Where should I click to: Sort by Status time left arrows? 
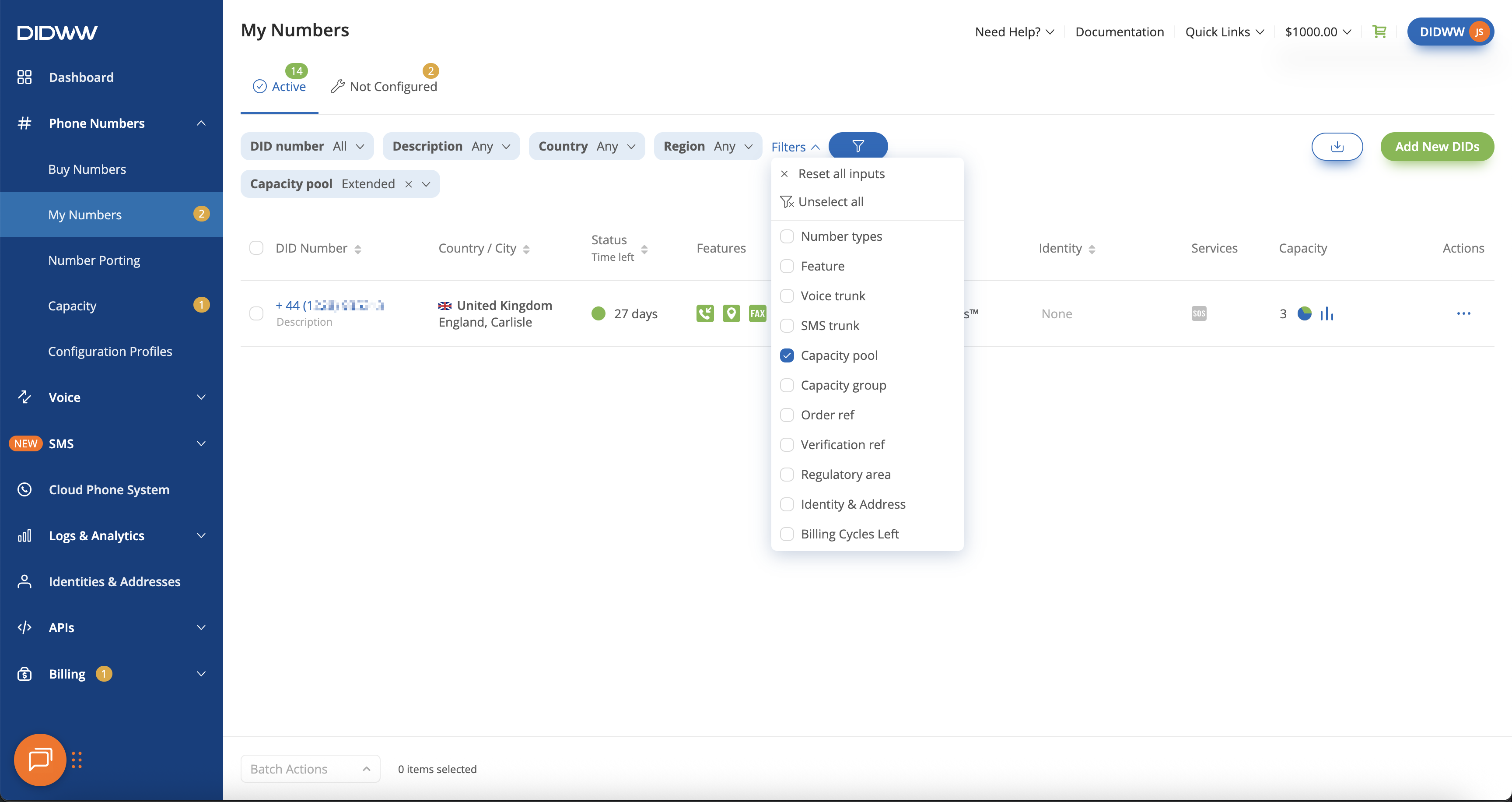644,249
